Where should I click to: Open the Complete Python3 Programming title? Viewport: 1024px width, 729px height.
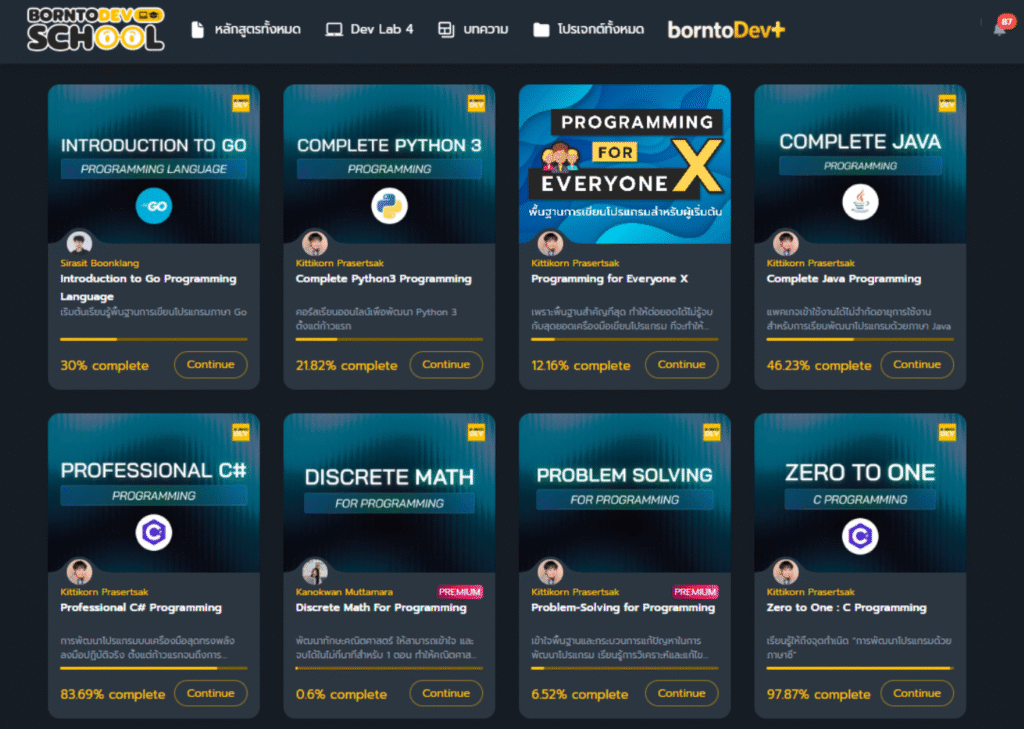383,279
